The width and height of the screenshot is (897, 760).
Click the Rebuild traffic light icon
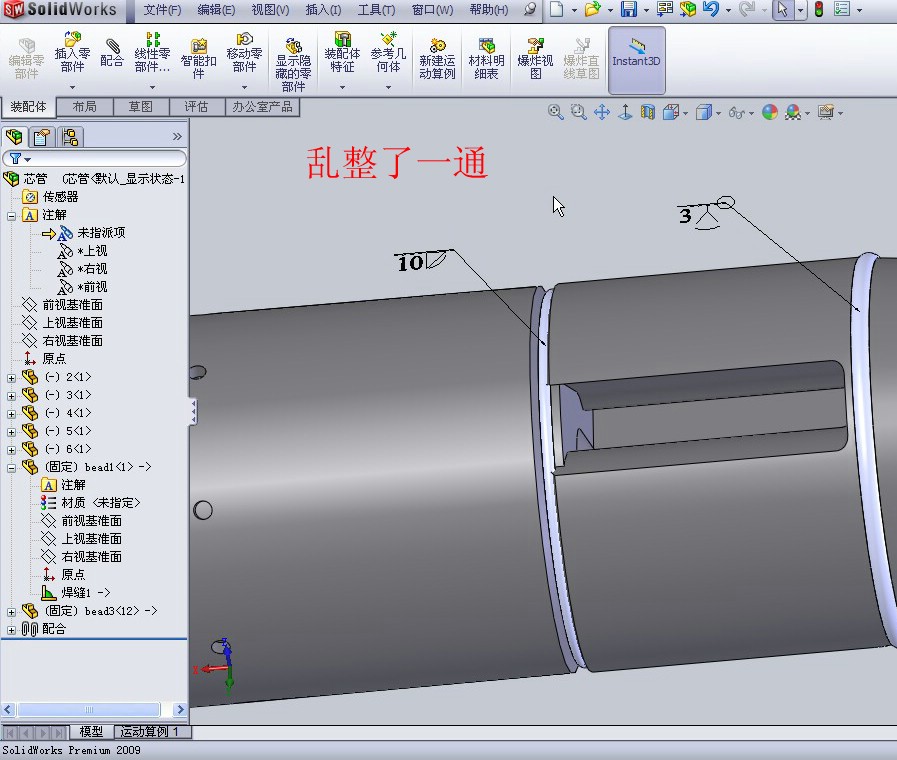point(819,10)
